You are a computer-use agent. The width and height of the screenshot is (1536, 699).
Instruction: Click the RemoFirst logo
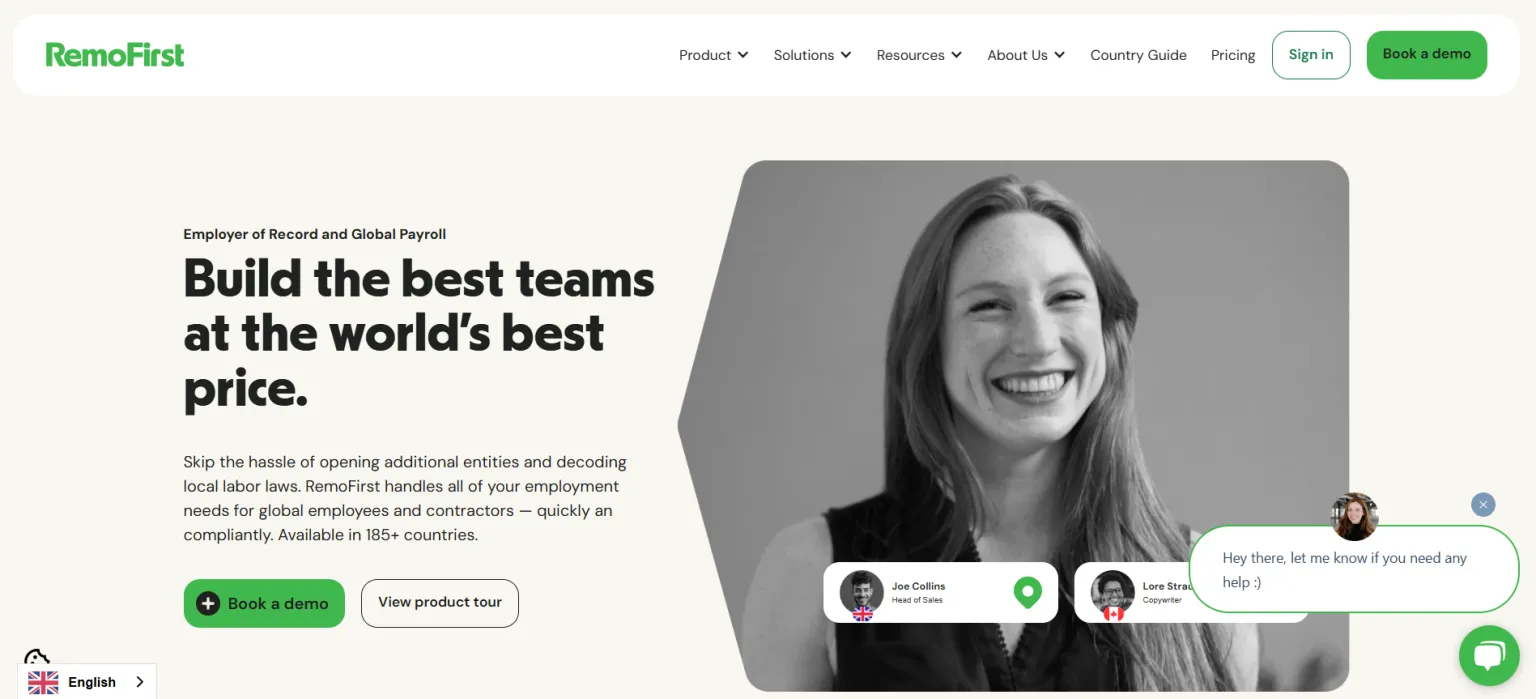(x=115, y=55)
